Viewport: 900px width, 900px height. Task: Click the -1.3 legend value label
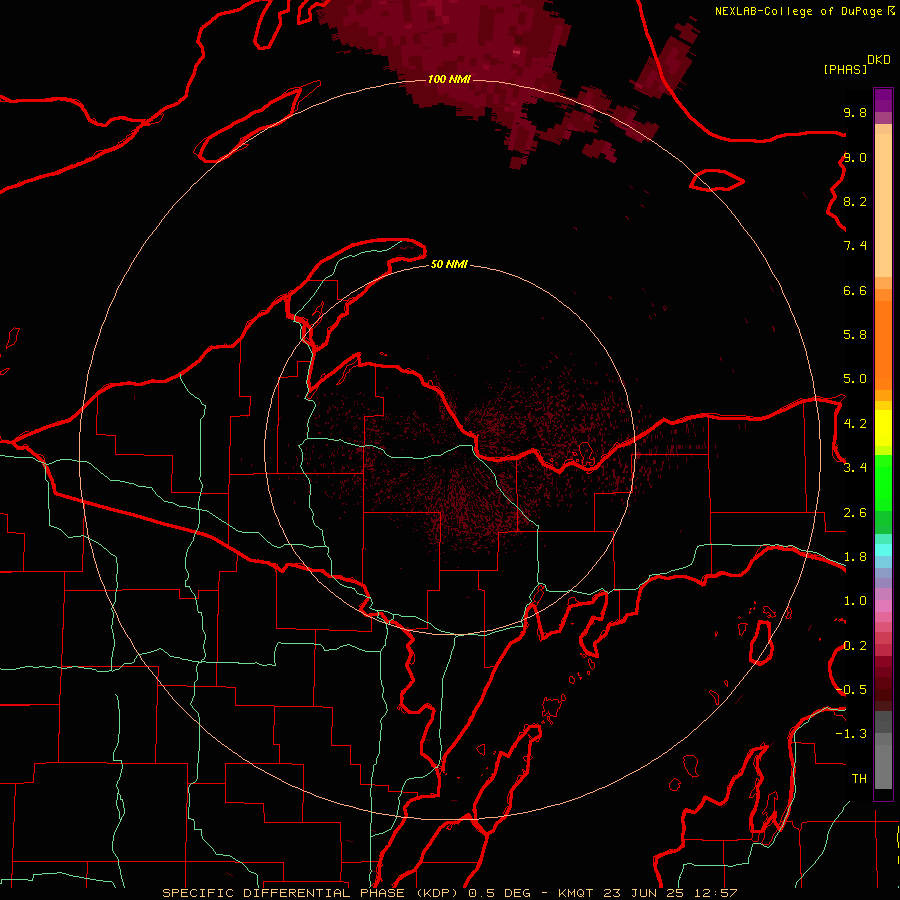[851, 734]
